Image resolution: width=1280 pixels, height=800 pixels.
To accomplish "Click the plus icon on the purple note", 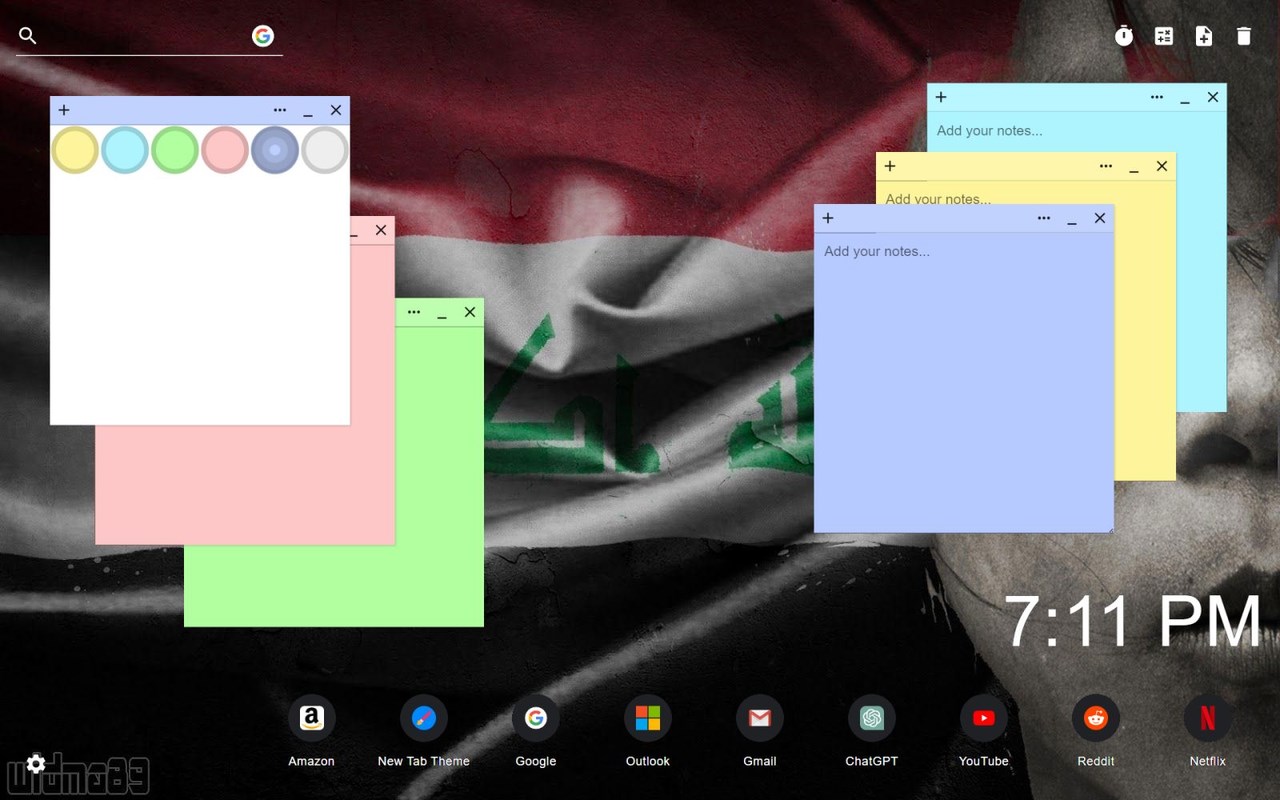I will [828, 218].
